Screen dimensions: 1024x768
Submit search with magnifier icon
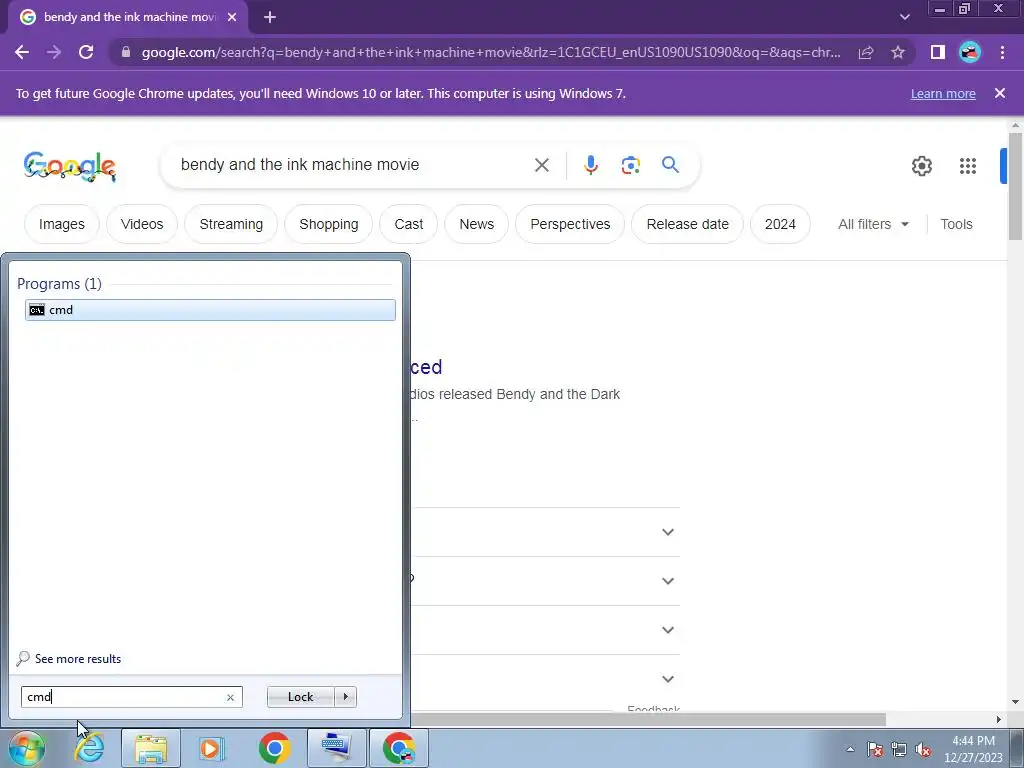pyautogui.click(x=670, y=165)
